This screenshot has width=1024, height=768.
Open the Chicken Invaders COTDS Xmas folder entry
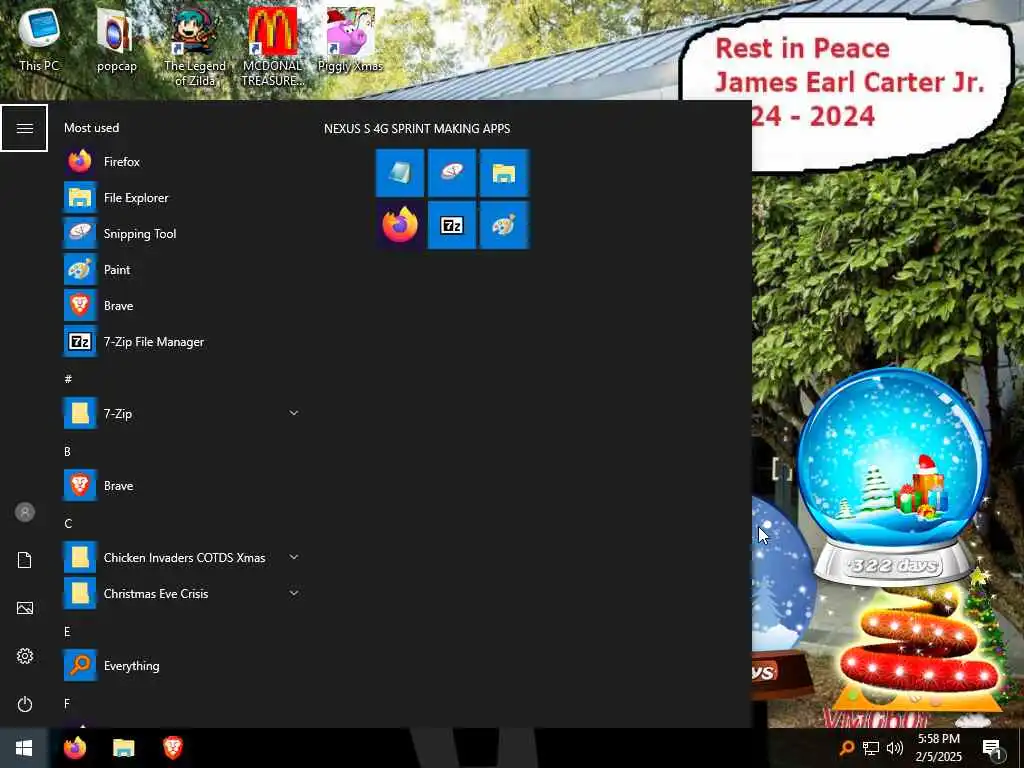183,557
